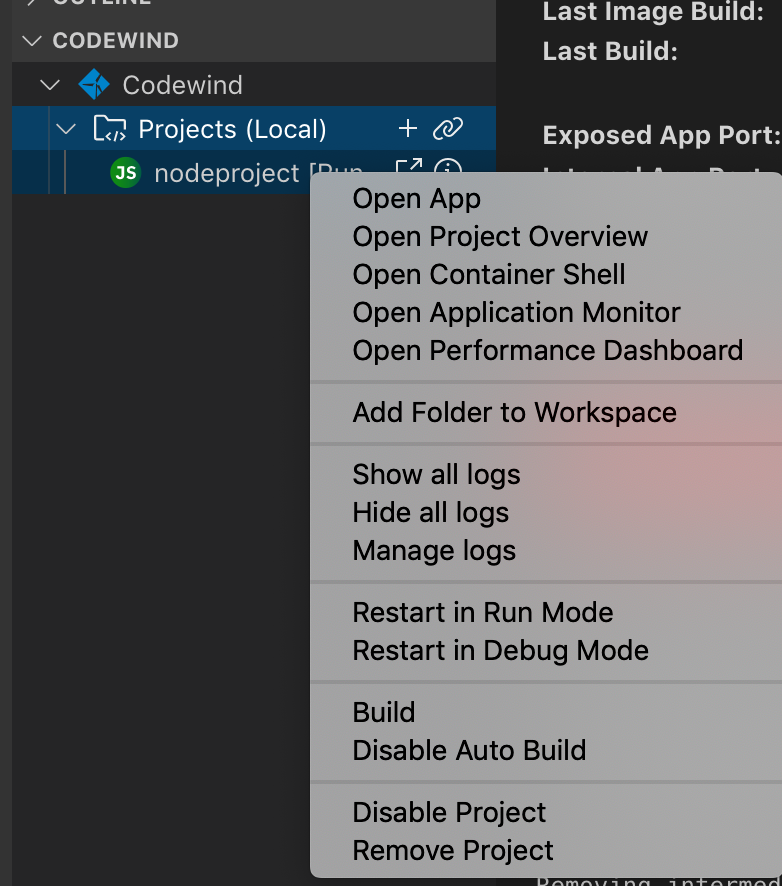The height and width of the screenshot is (886, 782).
Task: Hide all logs for nodeproject
Action: click(x=430, y=512)
